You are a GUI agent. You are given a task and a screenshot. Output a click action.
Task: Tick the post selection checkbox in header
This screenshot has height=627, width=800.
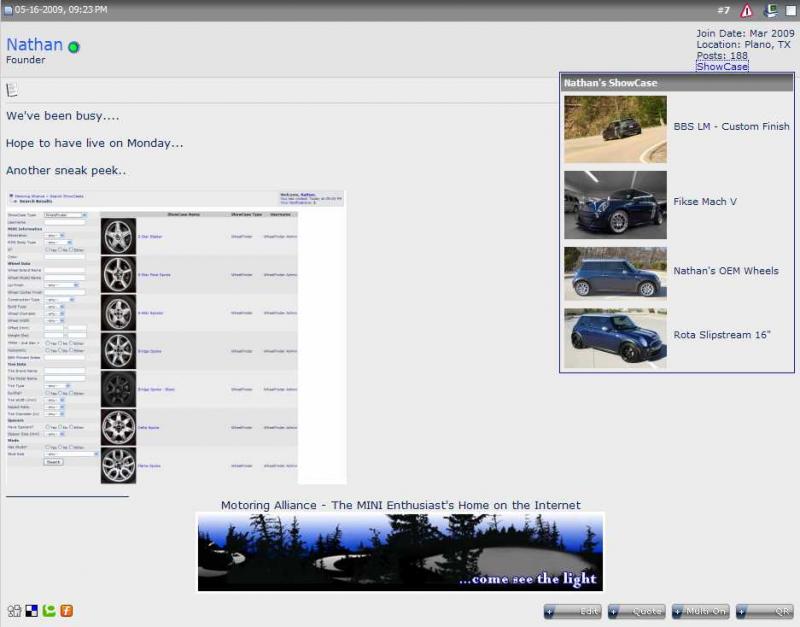point(791,10)
